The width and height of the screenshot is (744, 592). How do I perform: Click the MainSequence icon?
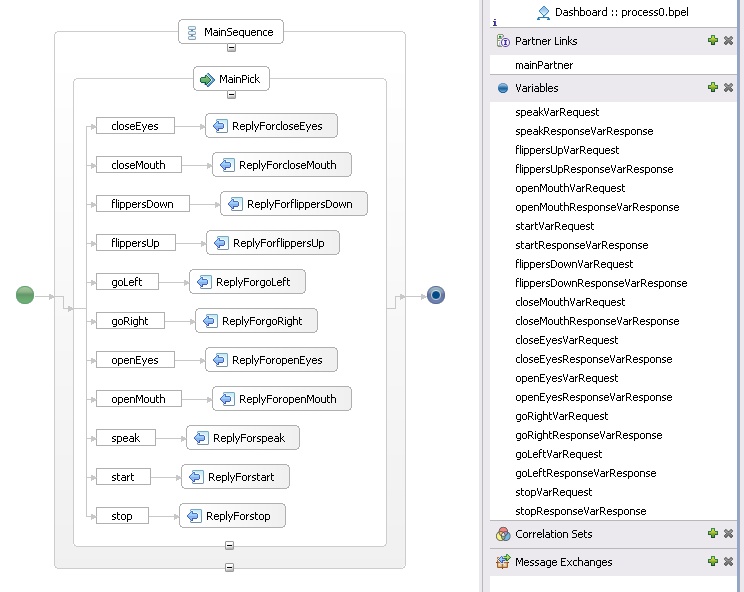click(191, 32)
